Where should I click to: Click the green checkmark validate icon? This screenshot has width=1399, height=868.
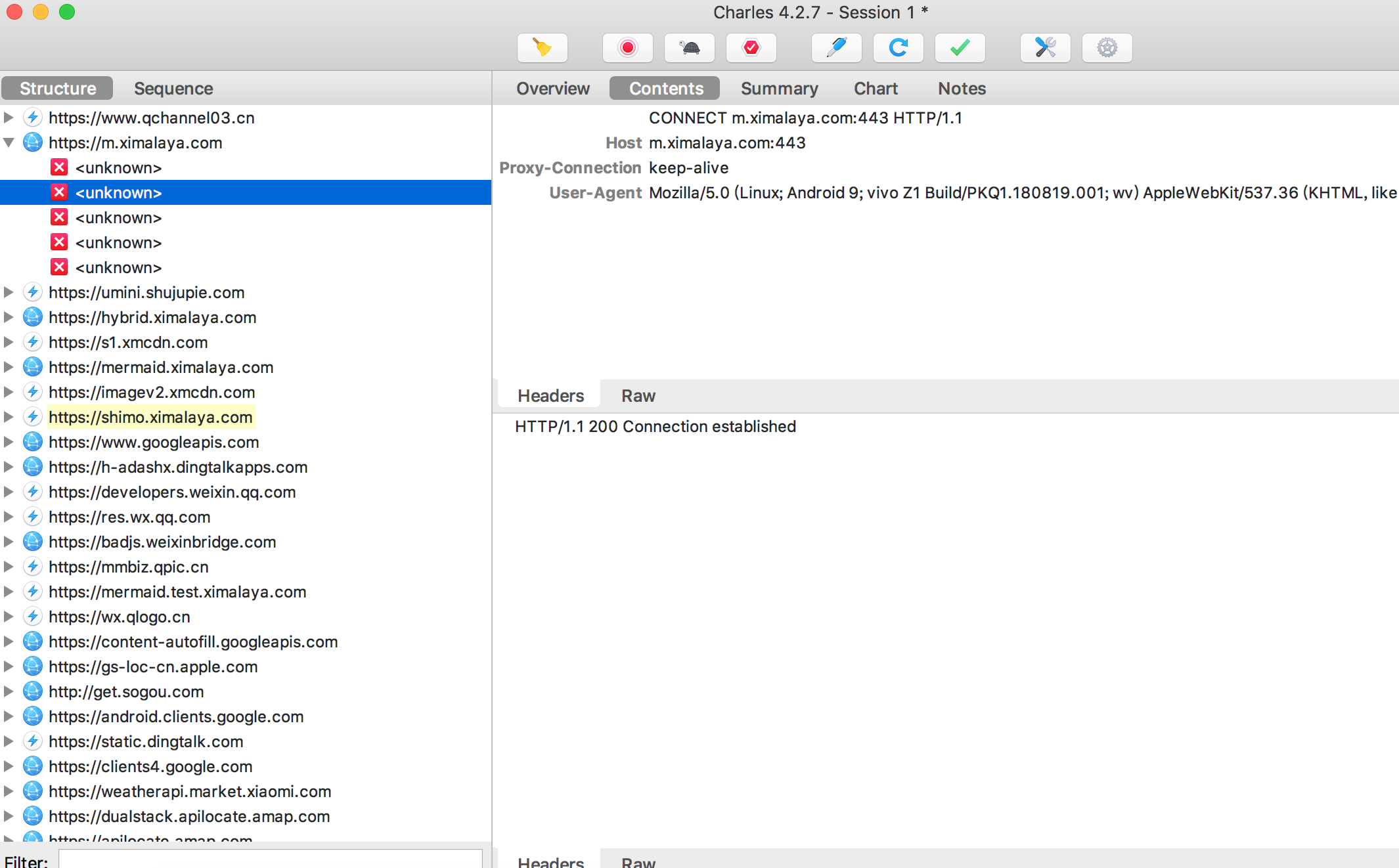click(960, 48)
